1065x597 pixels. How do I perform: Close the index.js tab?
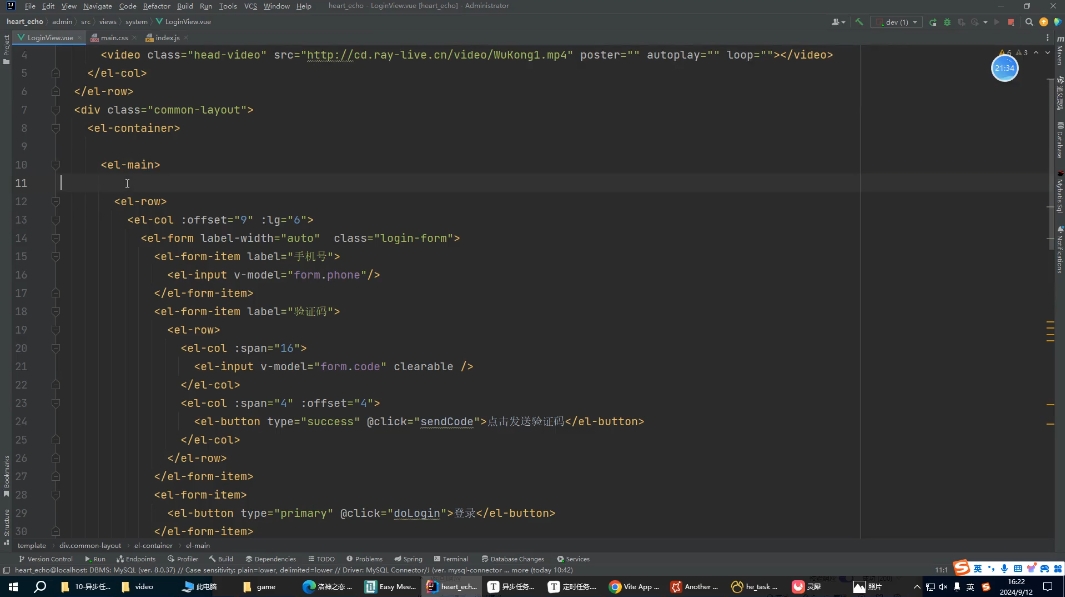tap(186, 38)
